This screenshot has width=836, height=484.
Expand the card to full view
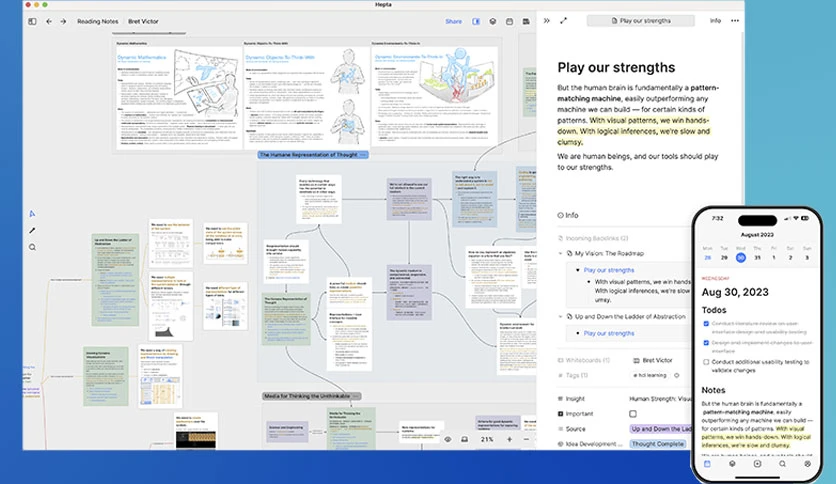click(x=564, y=21)
